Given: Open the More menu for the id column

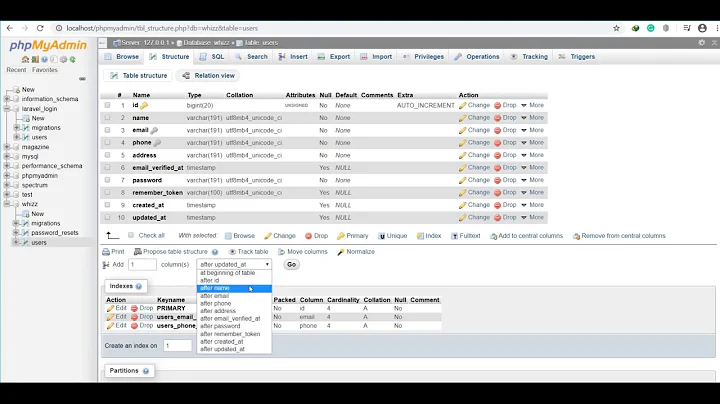Looking at the screenshot, I should tap(533, 105).
